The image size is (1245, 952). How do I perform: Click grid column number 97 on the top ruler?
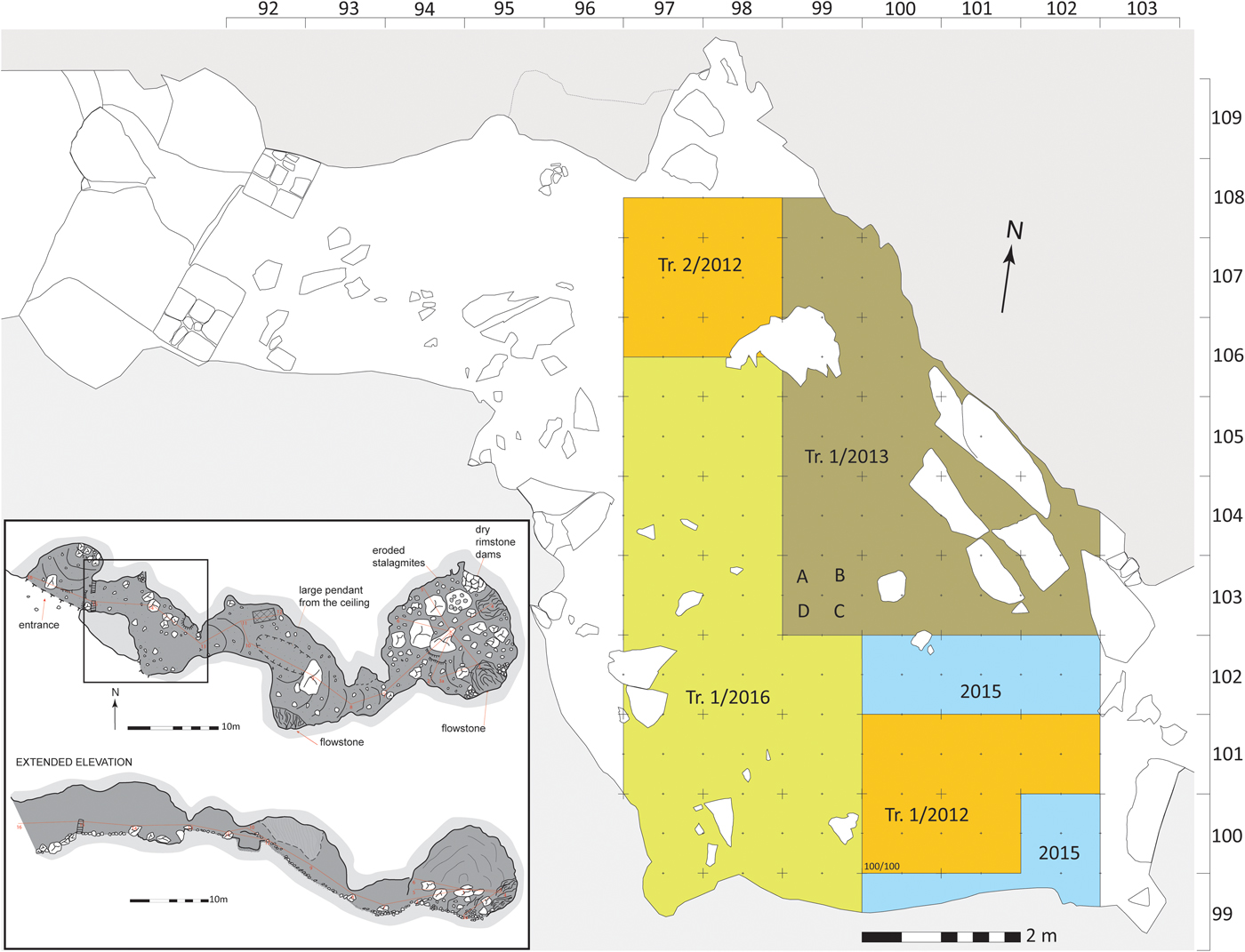tap(663, 9)
